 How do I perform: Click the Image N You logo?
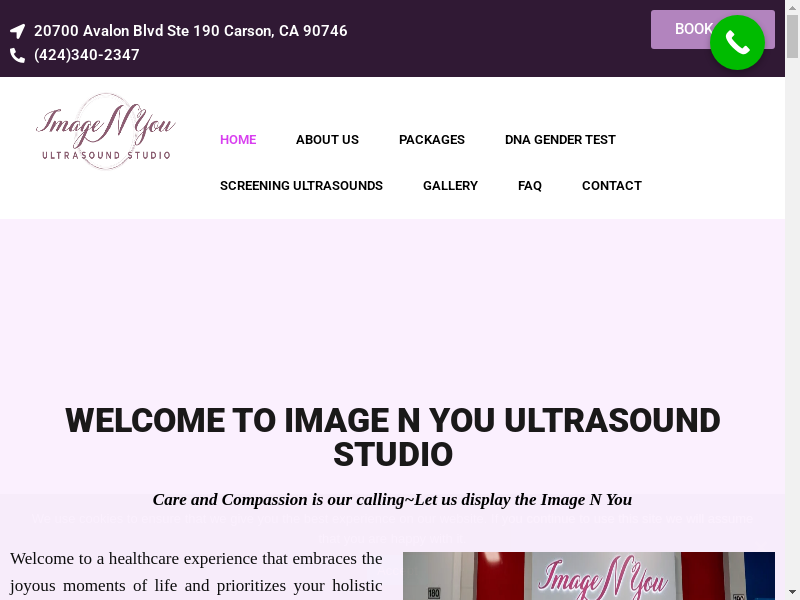click(x=106, y=131)
